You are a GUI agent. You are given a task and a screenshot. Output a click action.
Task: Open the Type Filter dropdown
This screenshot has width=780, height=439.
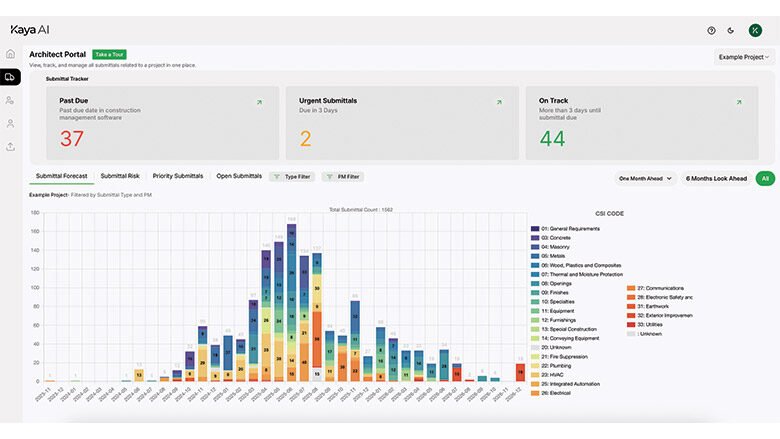(291, 176)
